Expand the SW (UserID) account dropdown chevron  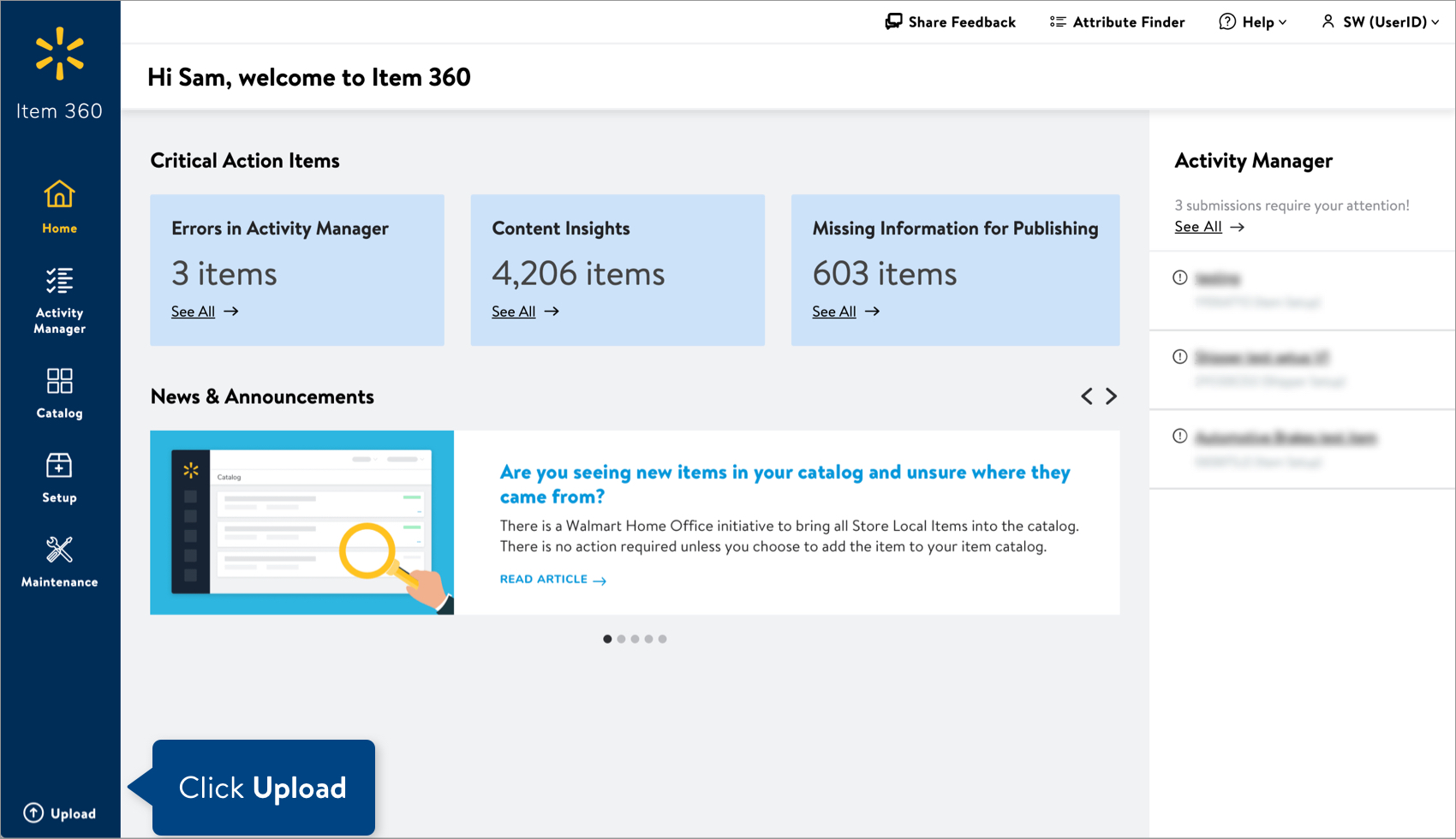(x=1435, y=22)
